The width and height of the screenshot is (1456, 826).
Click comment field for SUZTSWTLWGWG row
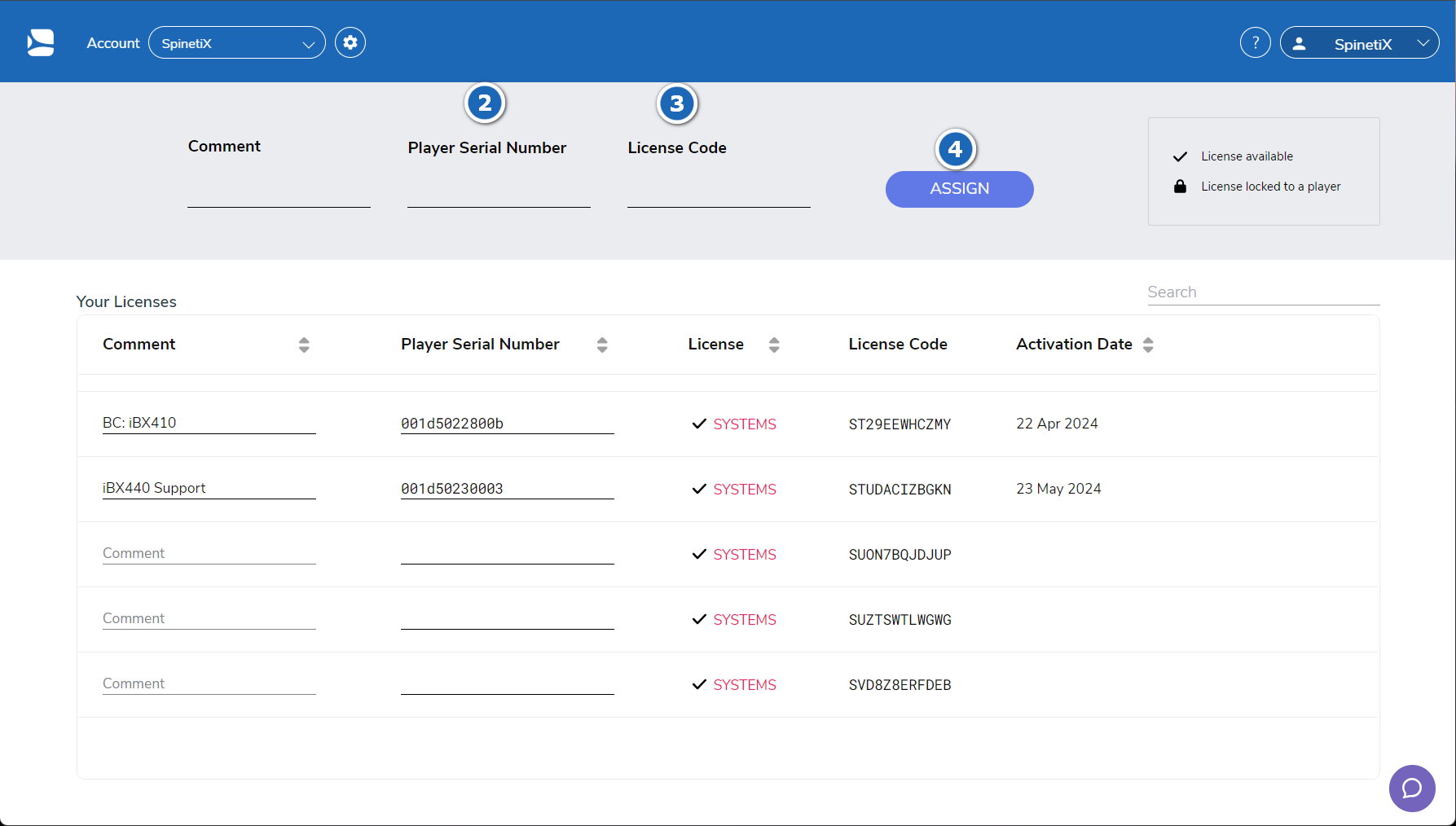[209, 618]
